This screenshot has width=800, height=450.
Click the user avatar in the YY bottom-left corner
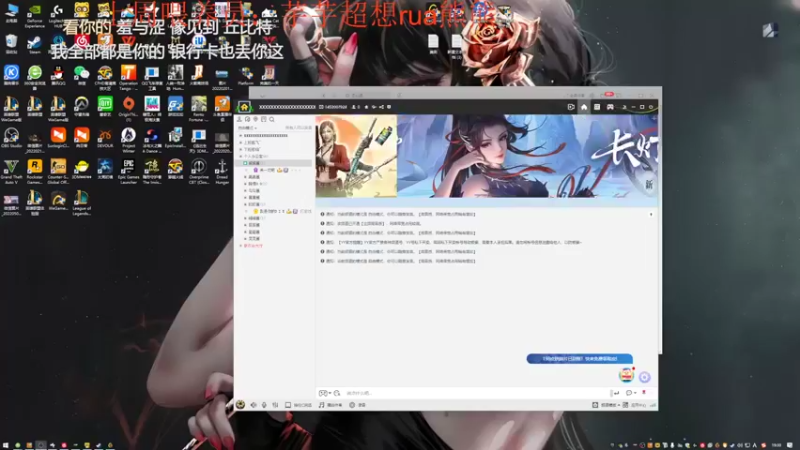pos(240,405)
